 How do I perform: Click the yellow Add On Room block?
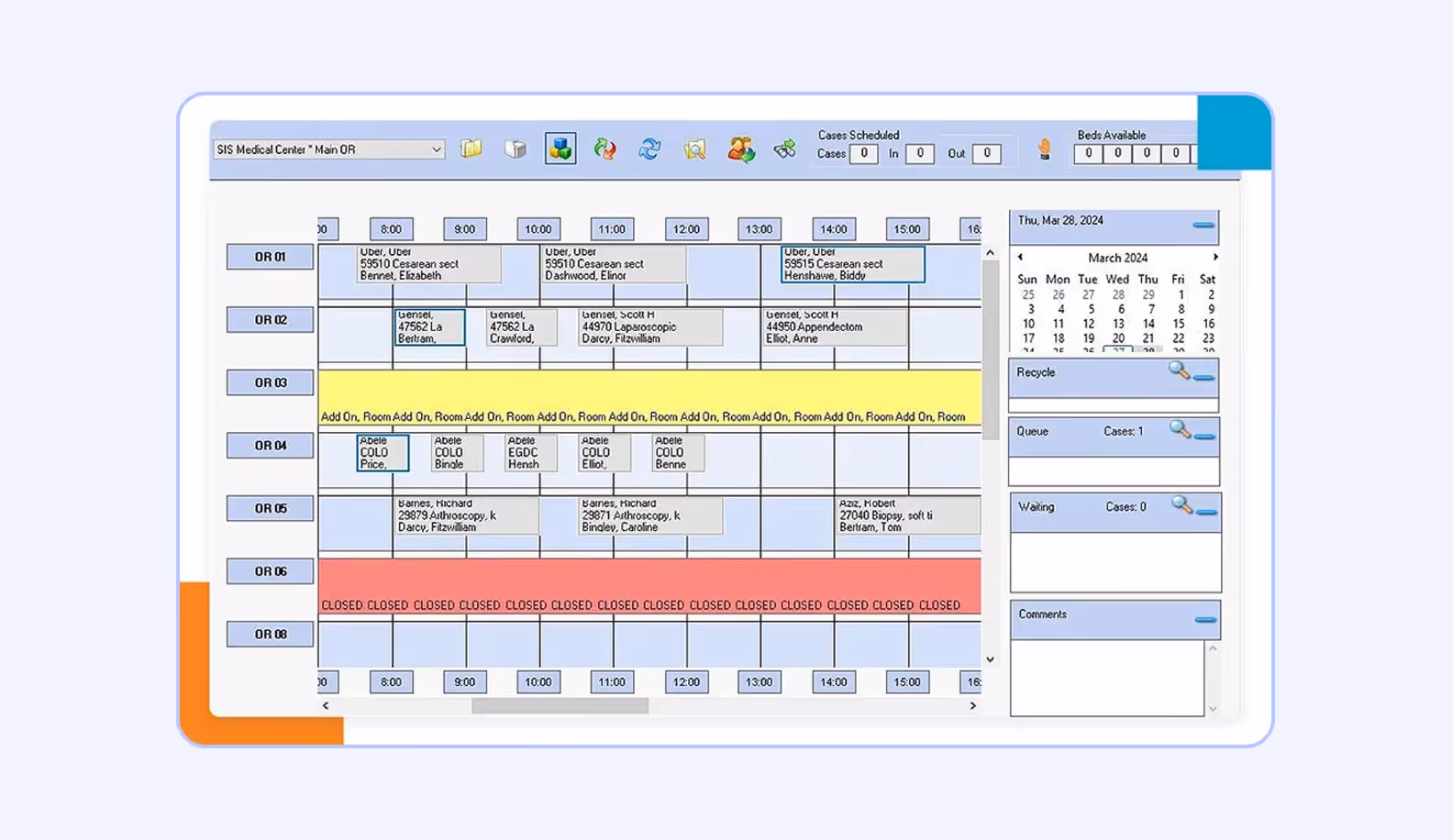(649, 397)
